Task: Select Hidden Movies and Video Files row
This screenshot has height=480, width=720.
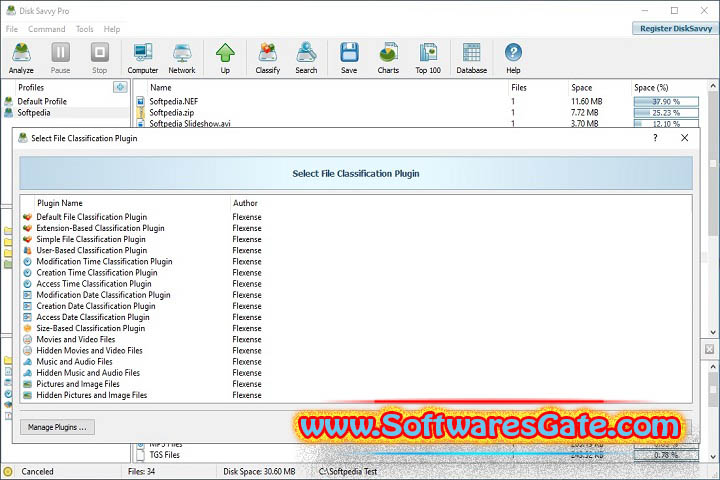Action: pos(356,350)
